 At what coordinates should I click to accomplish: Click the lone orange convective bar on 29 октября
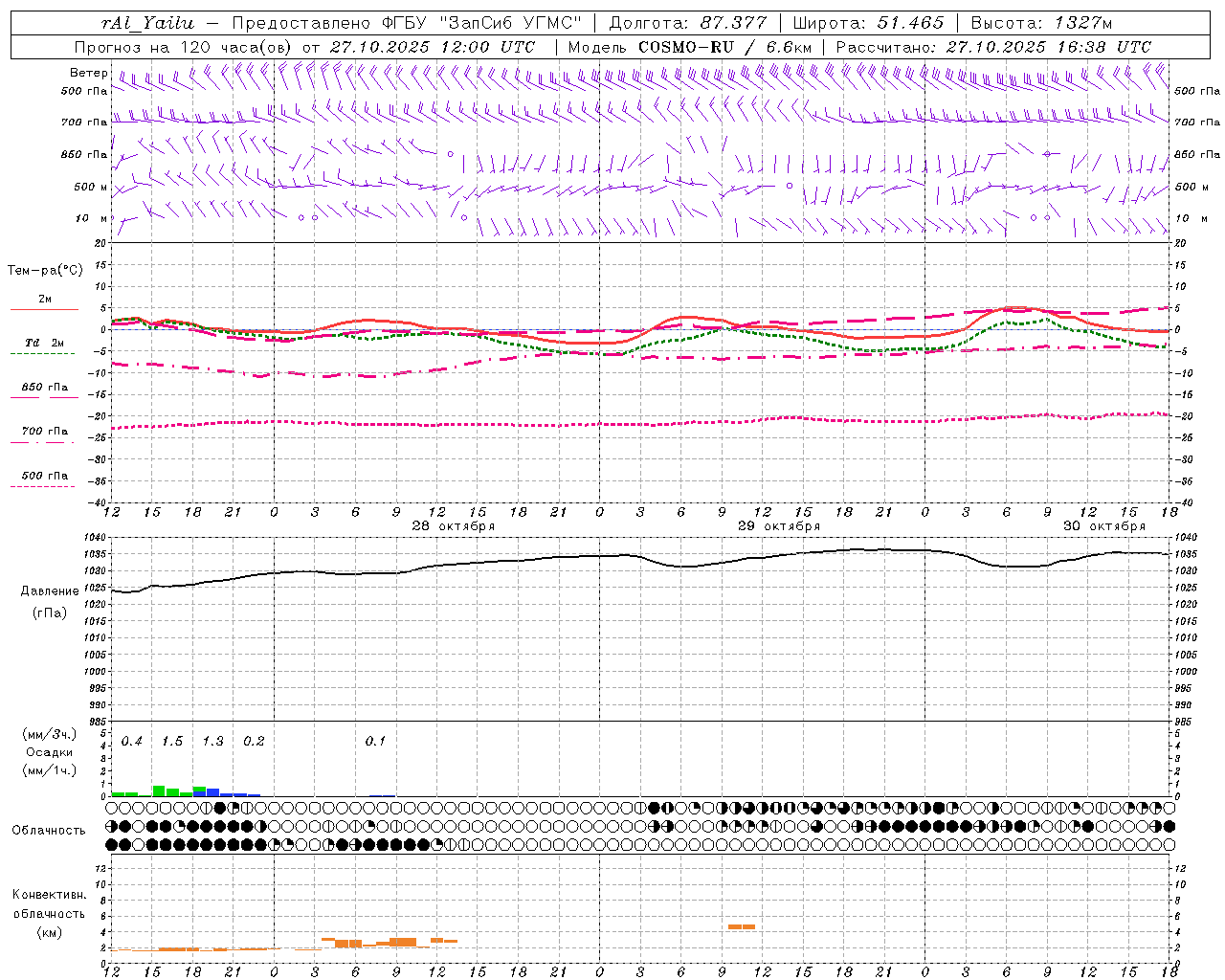pos(742,926)
